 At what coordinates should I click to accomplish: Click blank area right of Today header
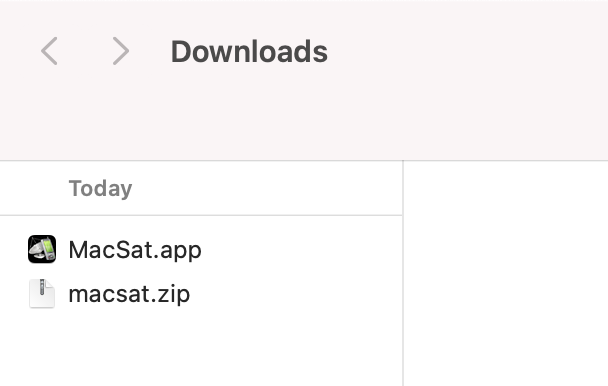(268, 189)
